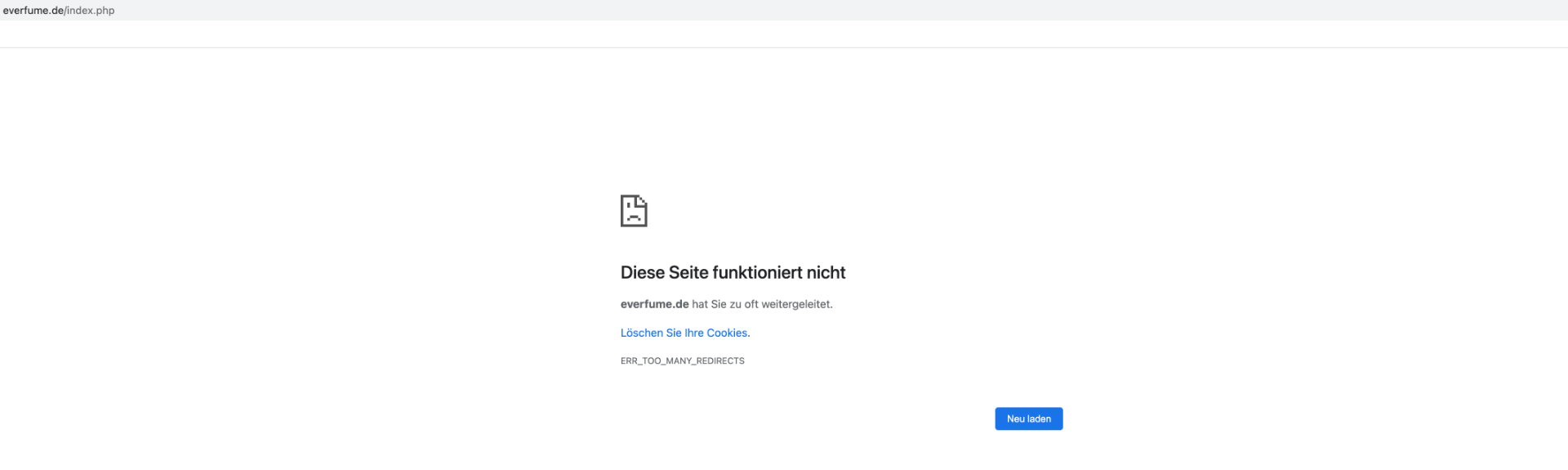Select the ERR_TOO_MANY_REDIRECTS error code text
Screen dimensions: 1568x470
683,360
